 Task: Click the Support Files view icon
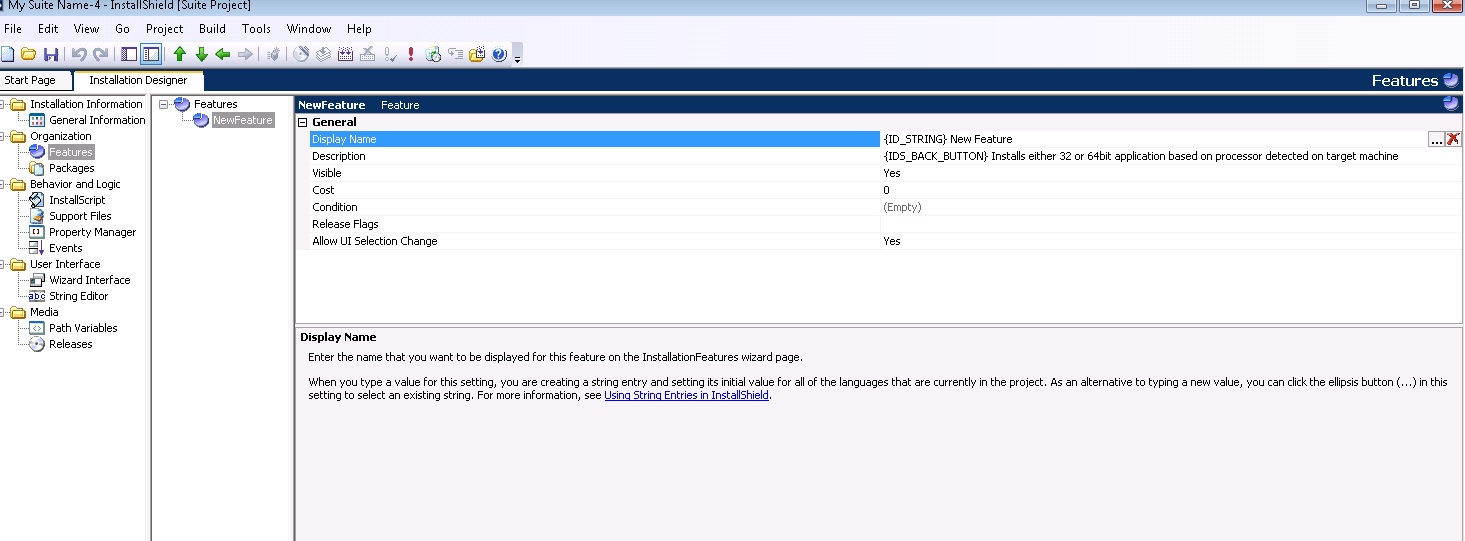37,216
